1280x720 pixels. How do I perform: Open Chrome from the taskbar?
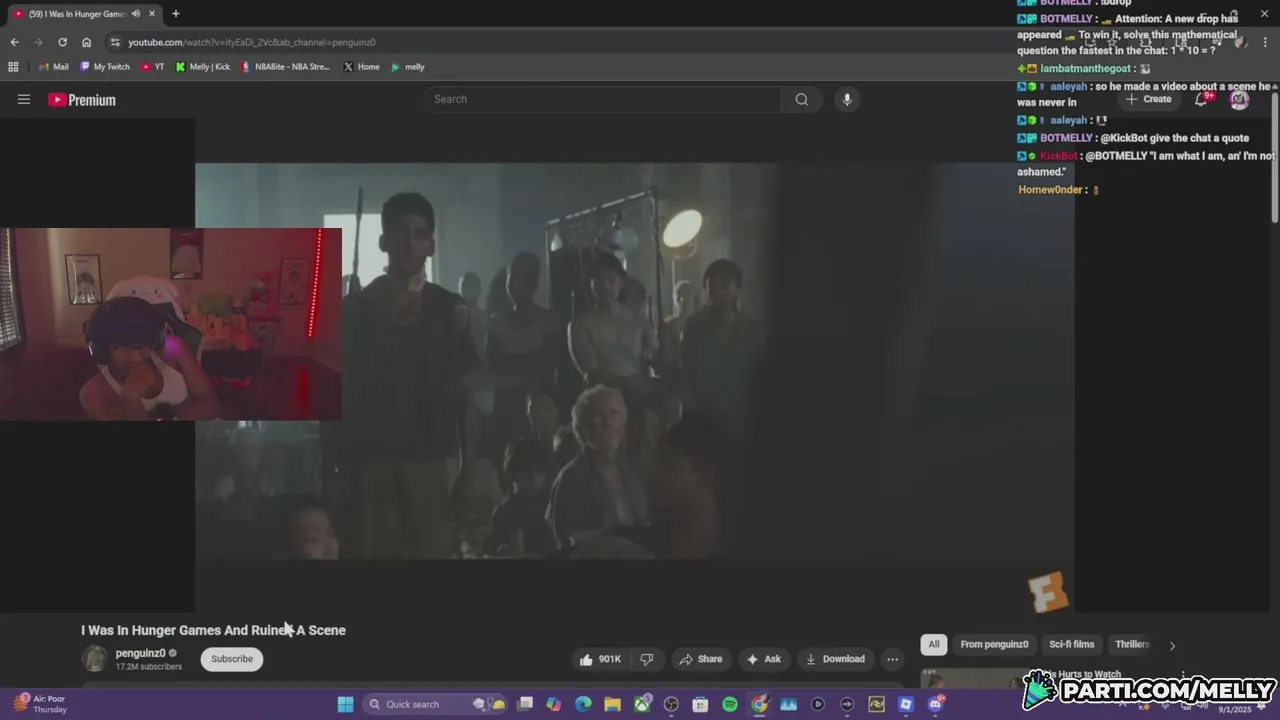coord(759,704)
